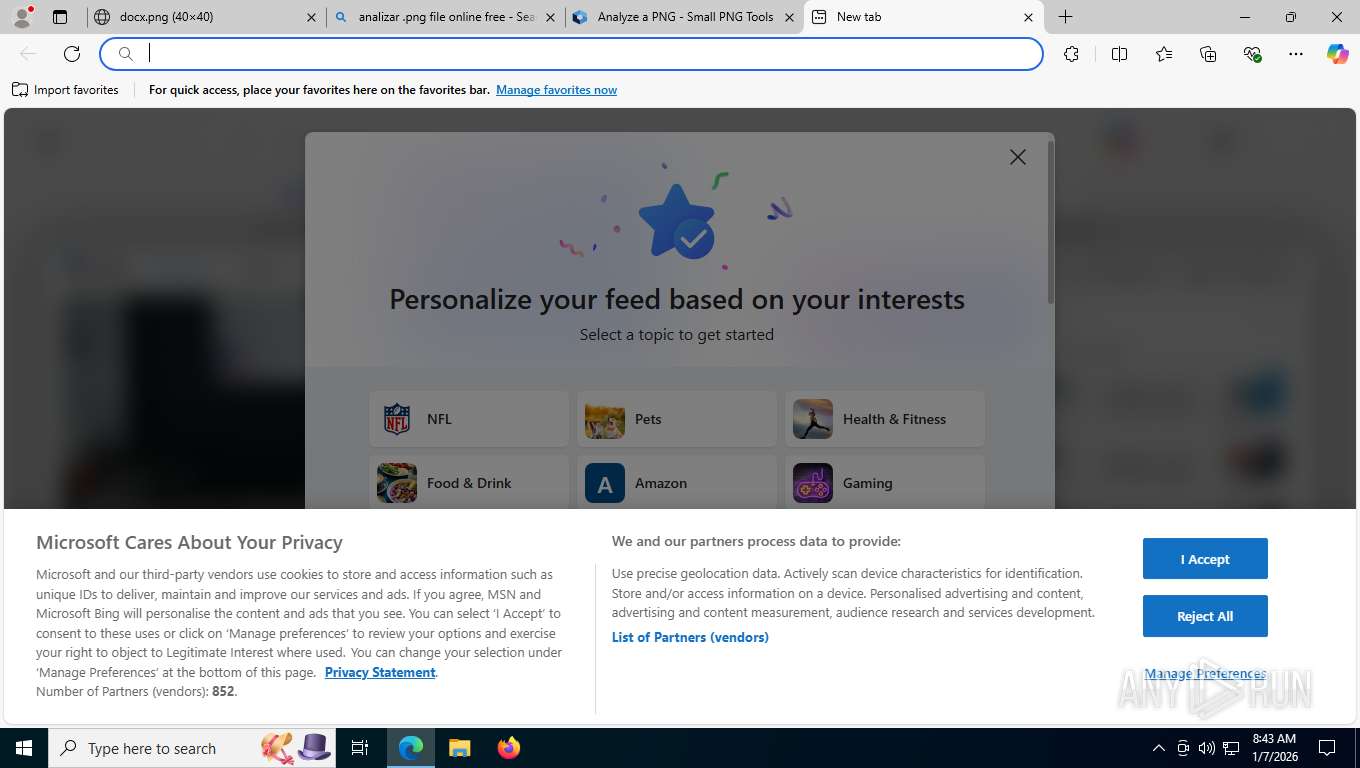Open the Privacy Statement link
1360x768 pixels.
coord(380,672)
